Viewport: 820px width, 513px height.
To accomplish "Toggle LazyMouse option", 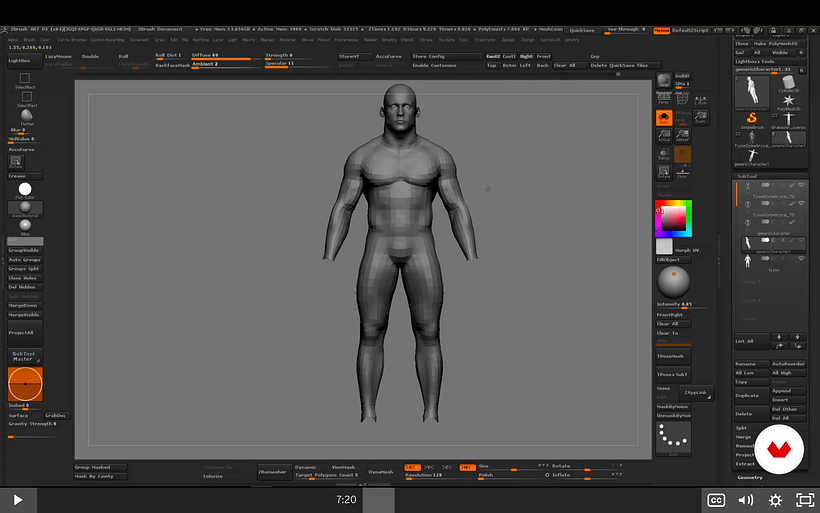I will 59,56.
